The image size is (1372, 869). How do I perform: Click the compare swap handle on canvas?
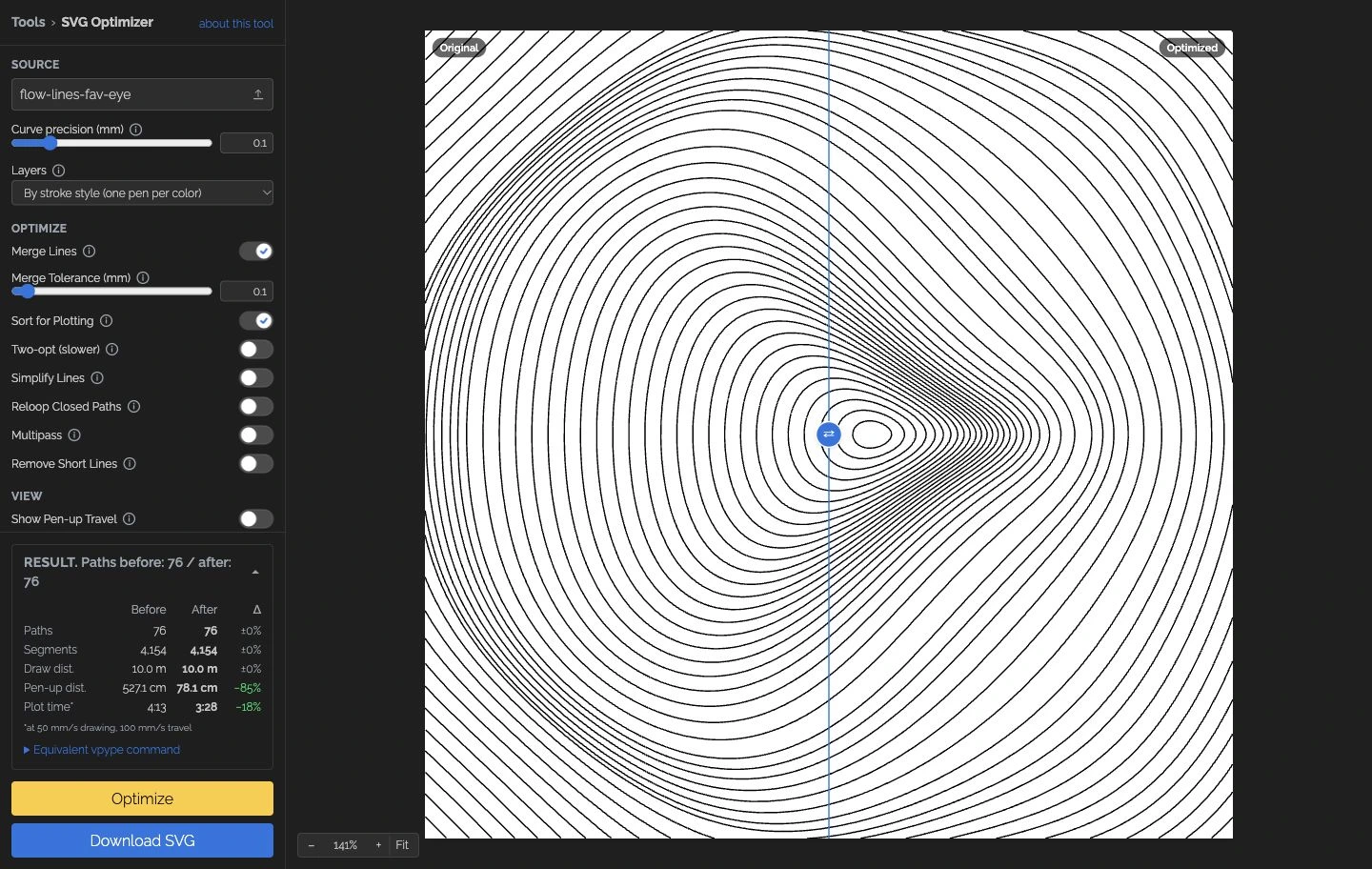[829, 434]
